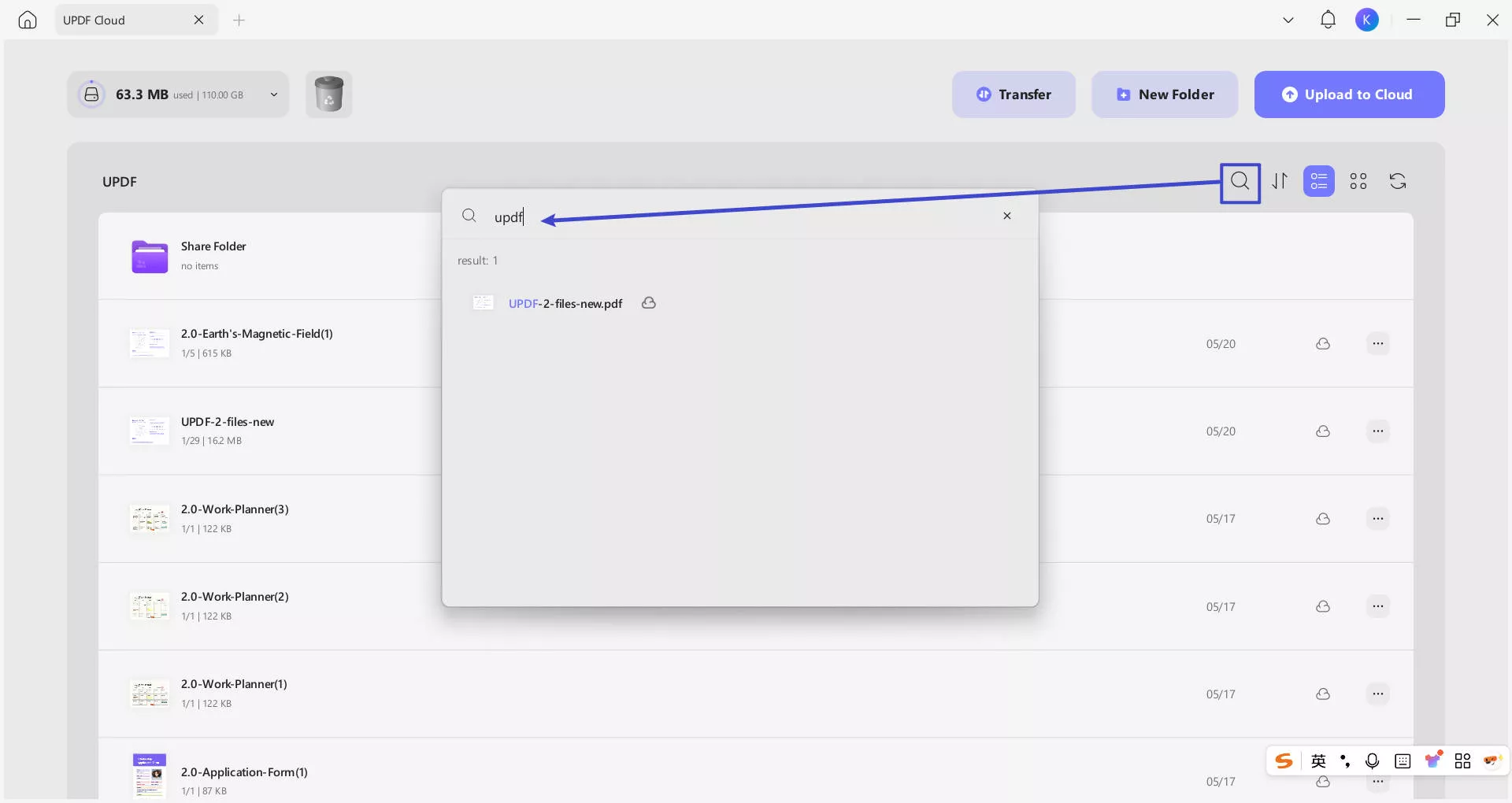Close the UPDF Cloud tab
Image resolution: width=1512 pixels, height=803 pixels.
[x=198, y=20]
